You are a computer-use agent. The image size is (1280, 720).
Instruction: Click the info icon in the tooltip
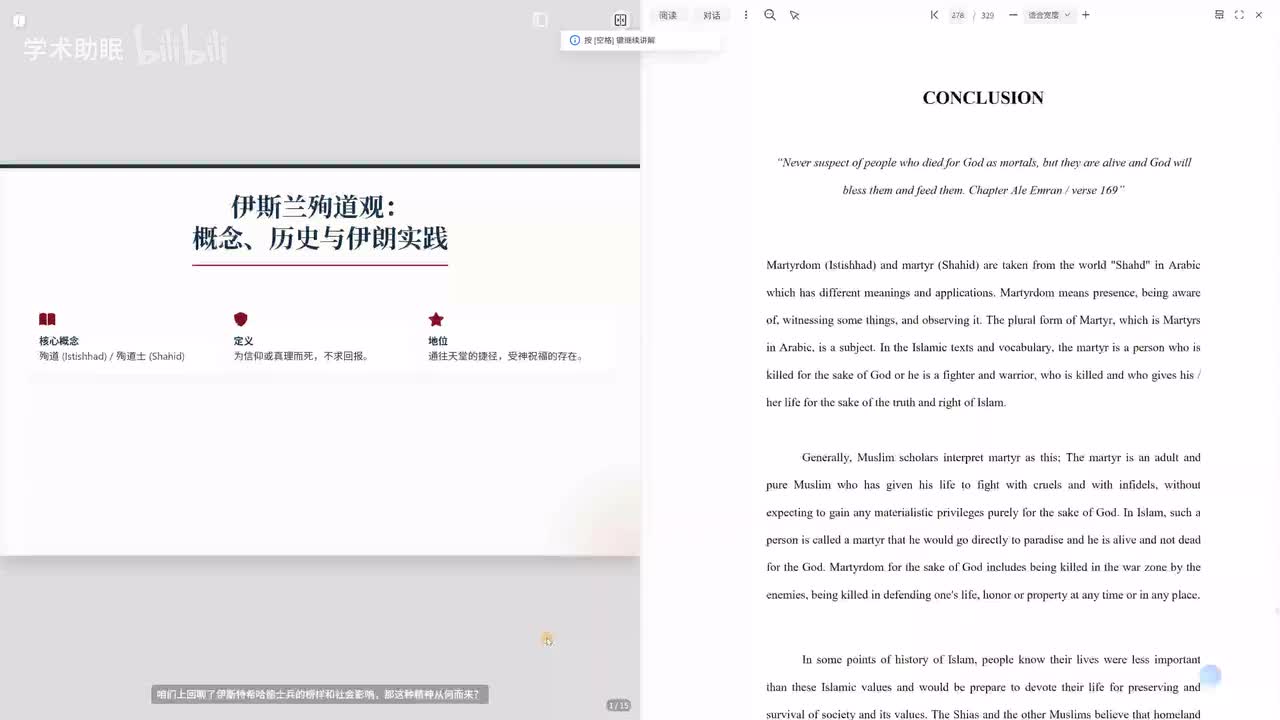[x=574, y=40]
